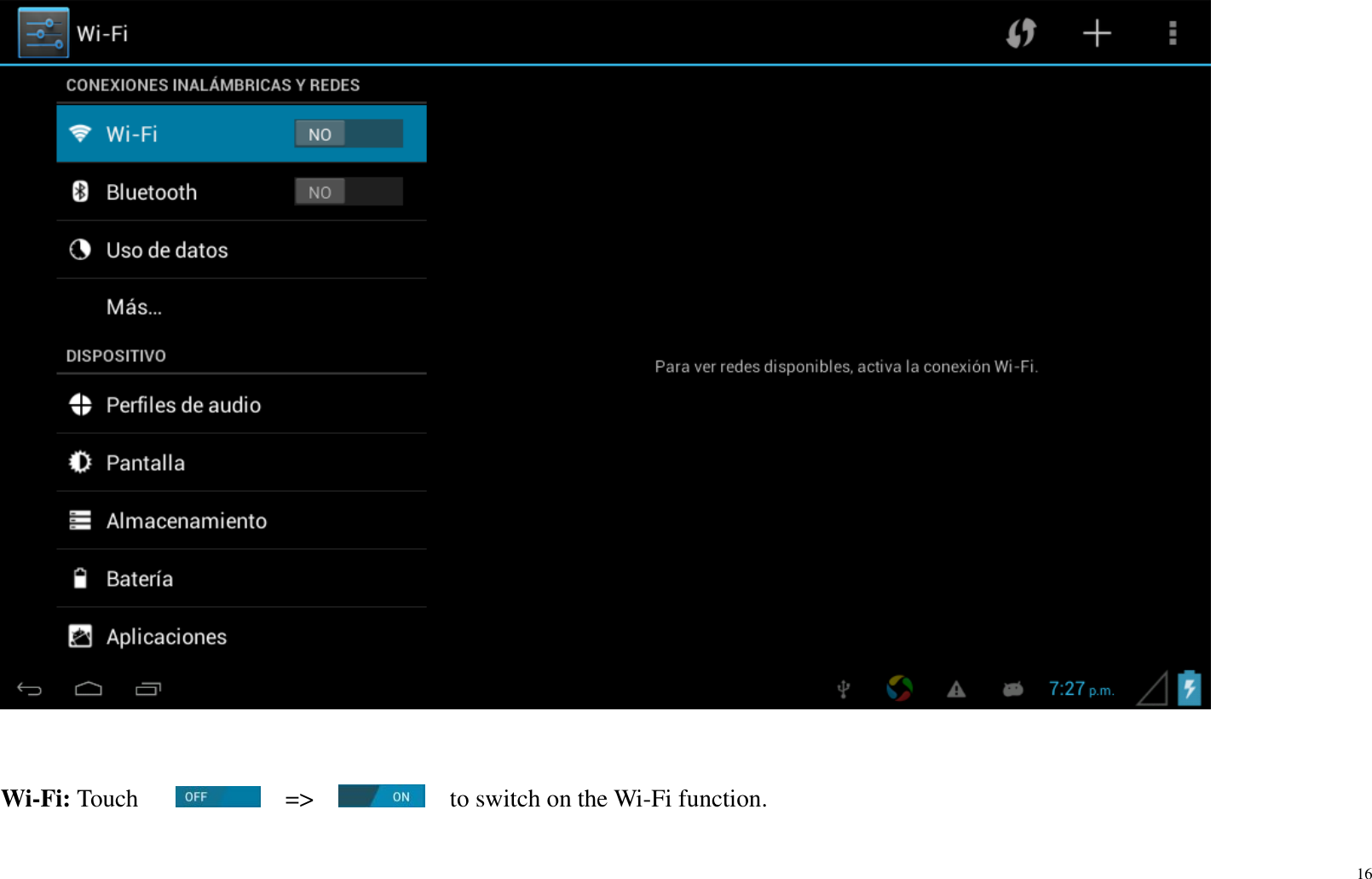Tap the Wi-Fi signal icon
Image resolution: width=1372 pixels, height=879 pixels.
pyautogui.click(x=80, y=134)
